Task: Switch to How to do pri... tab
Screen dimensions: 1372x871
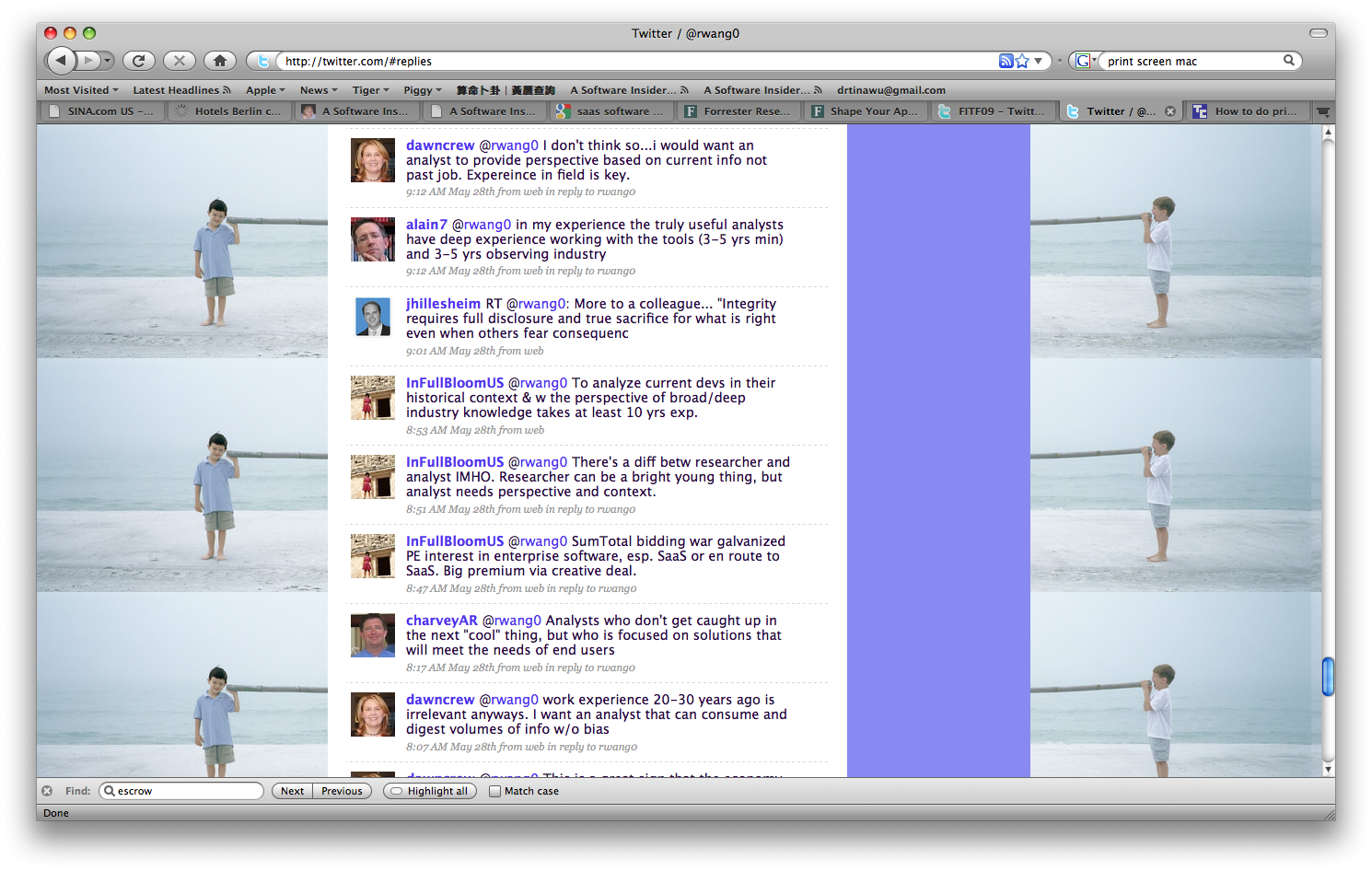Action: click(x=1247, y=111)
